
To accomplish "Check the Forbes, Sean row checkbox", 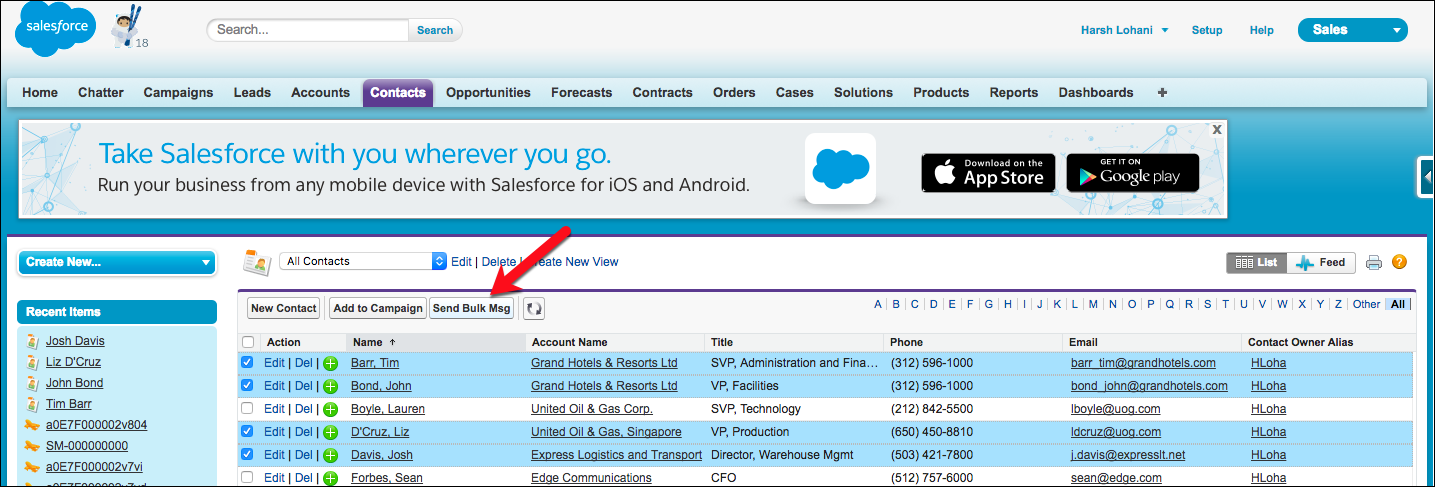I will pyautogui.click(x=248, y=478).
